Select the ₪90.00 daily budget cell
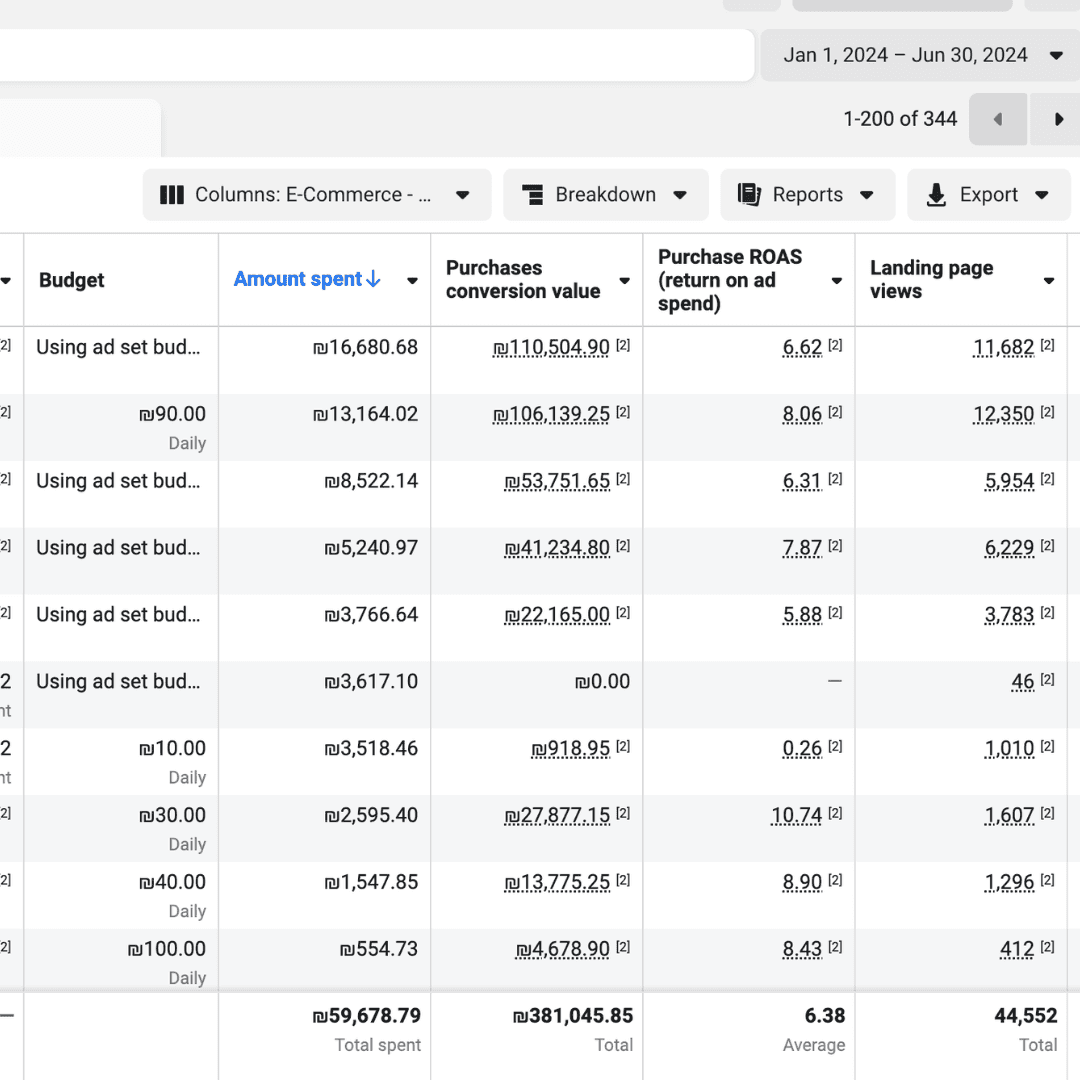This screenshot has height=1080, width=1080. tap(172, 415)
